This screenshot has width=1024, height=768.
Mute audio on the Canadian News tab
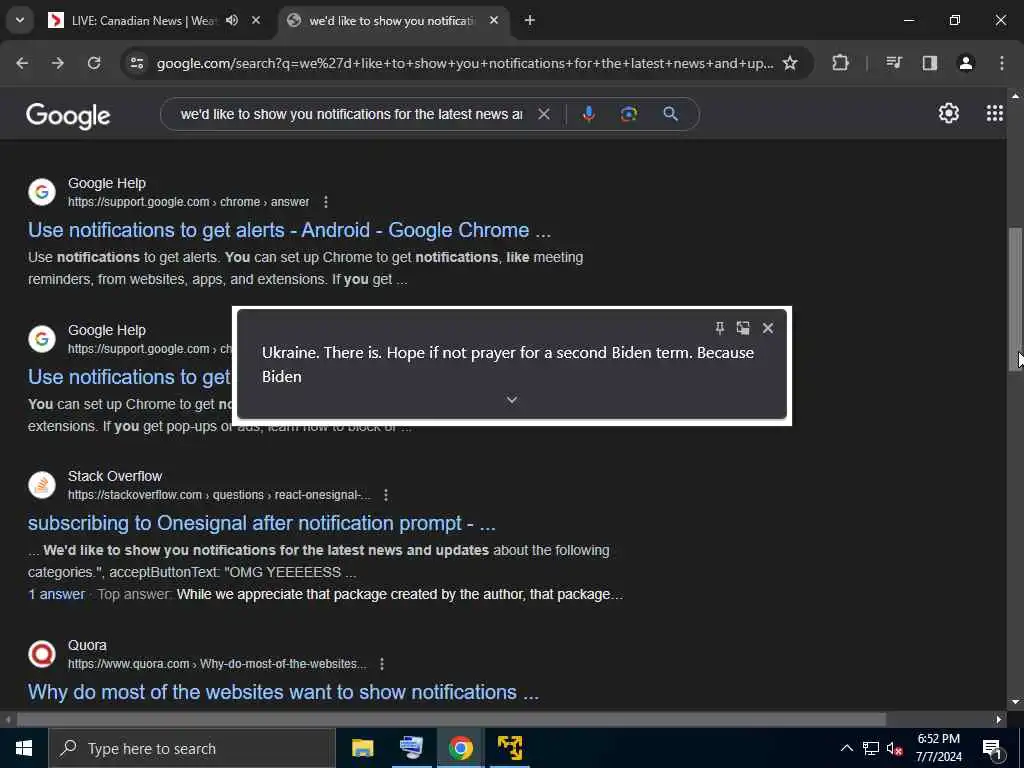232,20
